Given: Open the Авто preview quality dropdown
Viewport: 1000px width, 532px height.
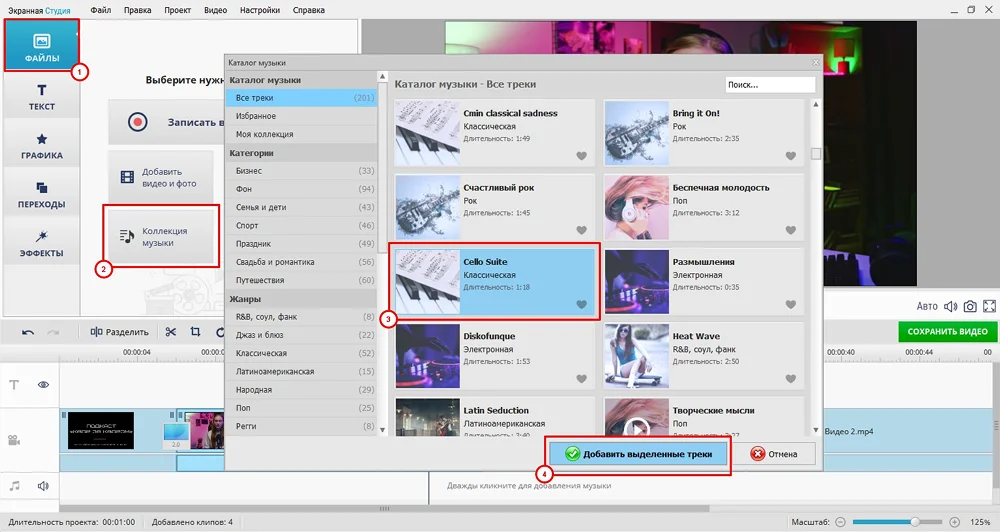Looking at the screenshot, I should pos(927,306).
